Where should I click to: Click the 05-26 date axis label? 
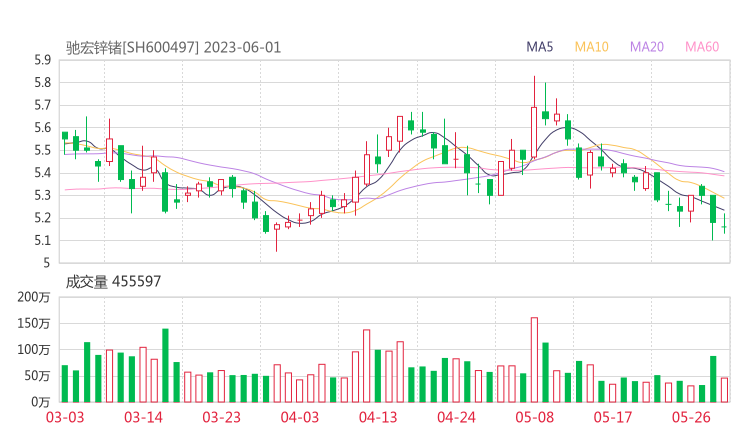pos(691,417)
